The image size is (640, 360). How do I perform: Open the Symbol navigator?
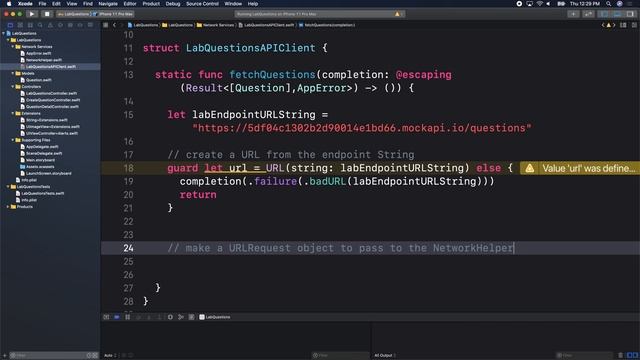tap(30, 25)
